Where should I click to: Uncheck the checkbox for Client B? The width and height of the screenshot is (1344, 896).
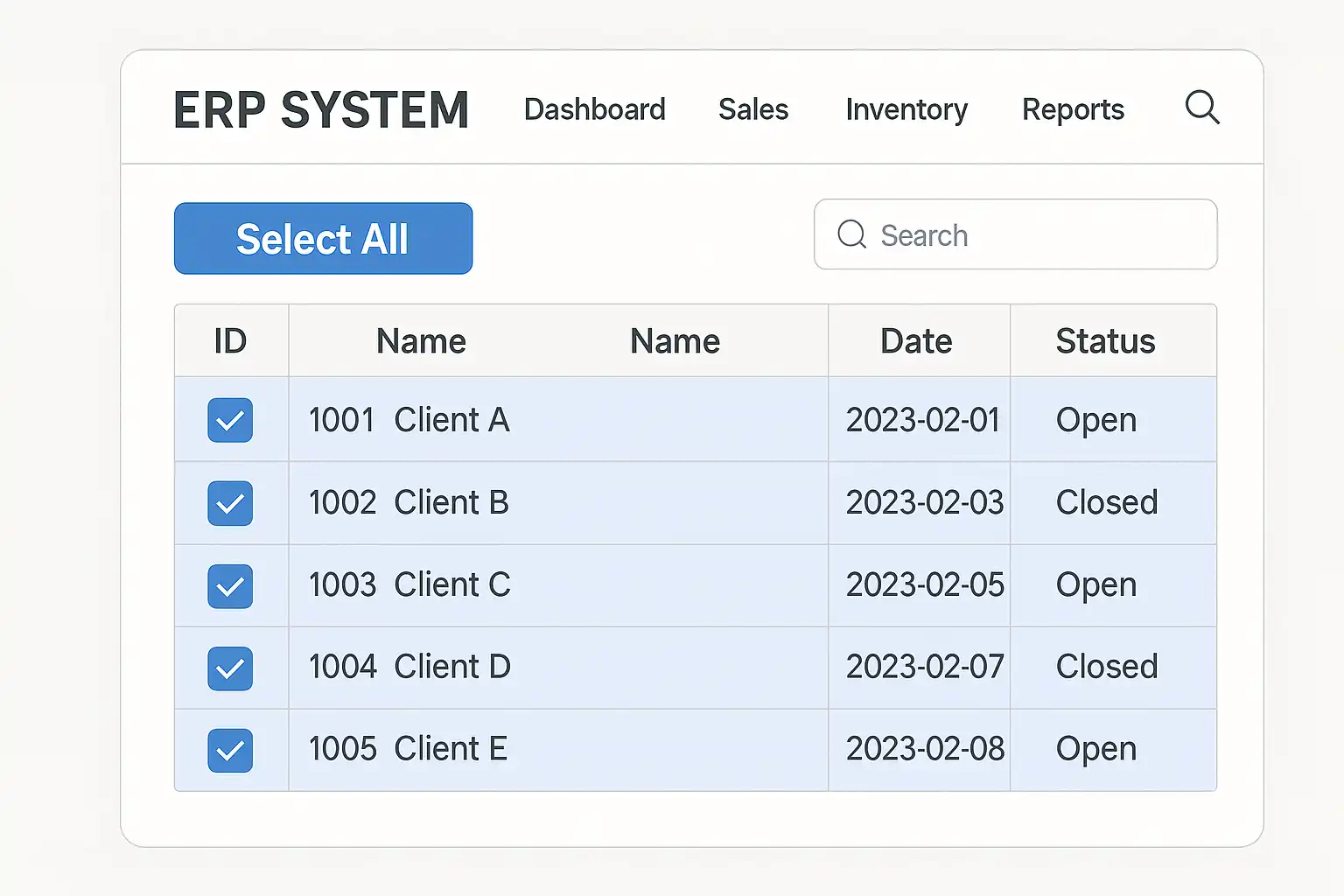click(x=230, y=503)
